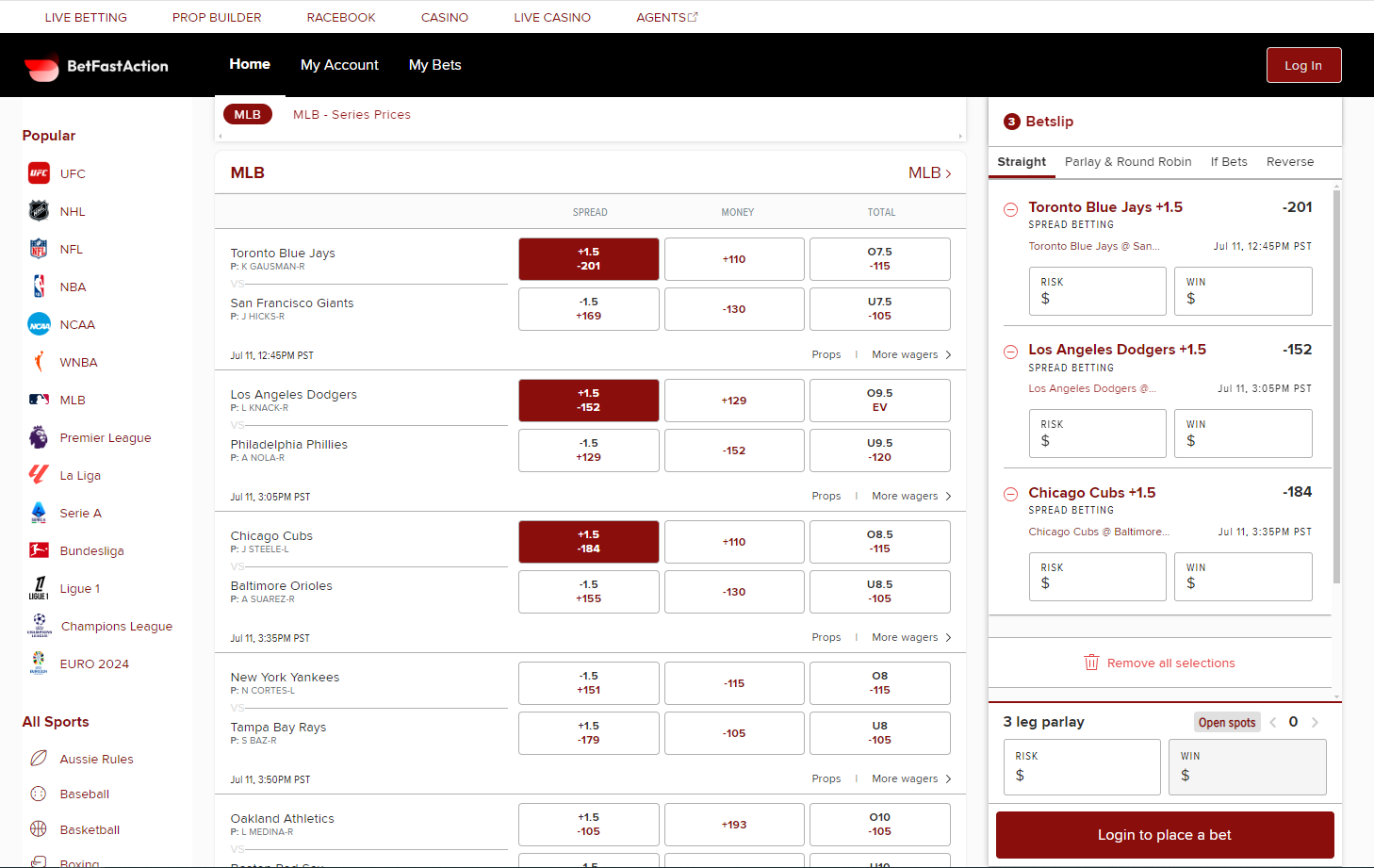
Task: Switch to the If Bets tab
Action: [x=1229, y=162]
